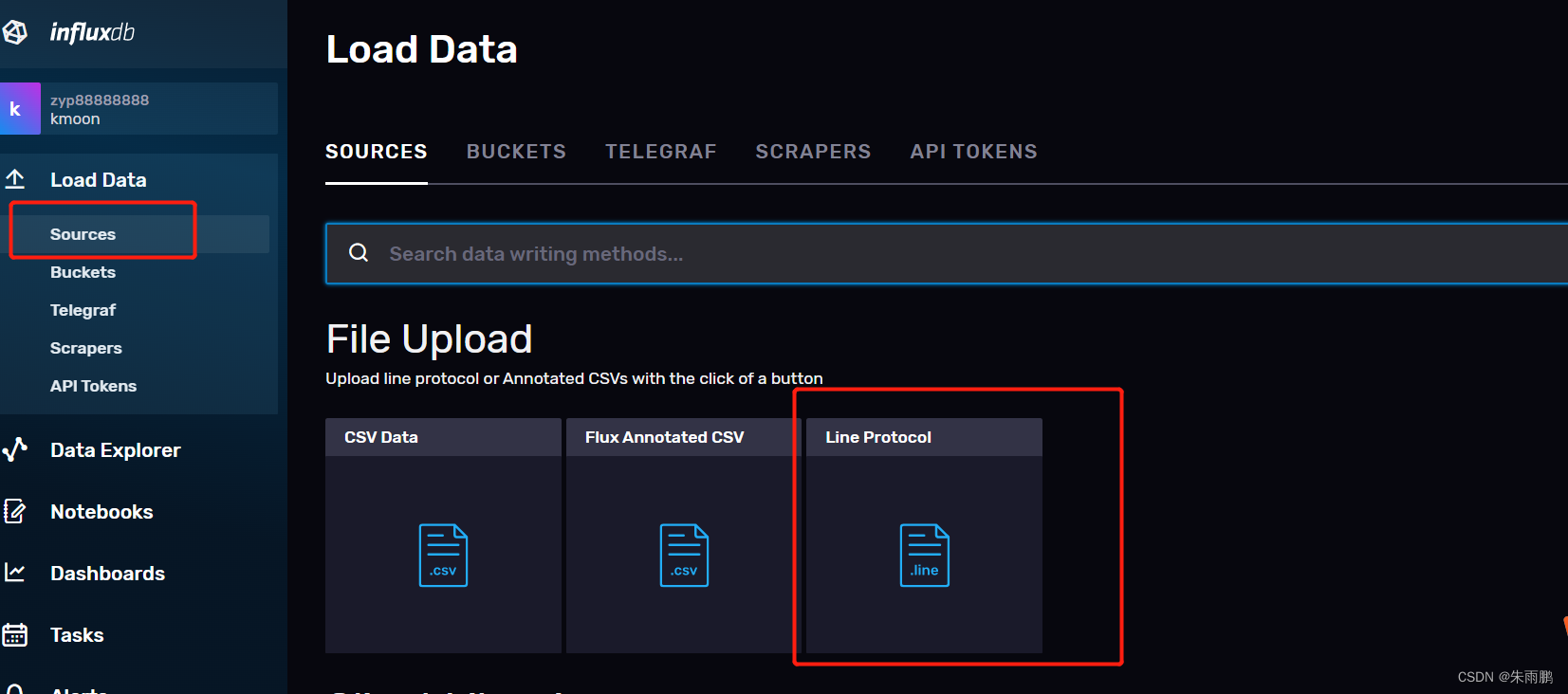1568x694 pixels.
Task: Click the Data Explorer graph icon
Action: point(15,449)
